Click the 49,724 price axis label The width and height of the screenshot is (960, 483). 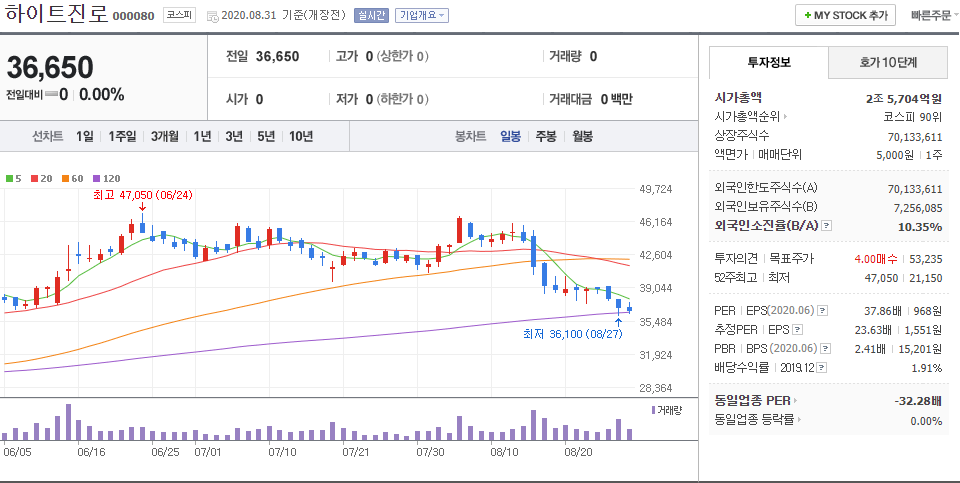(655, 189)
